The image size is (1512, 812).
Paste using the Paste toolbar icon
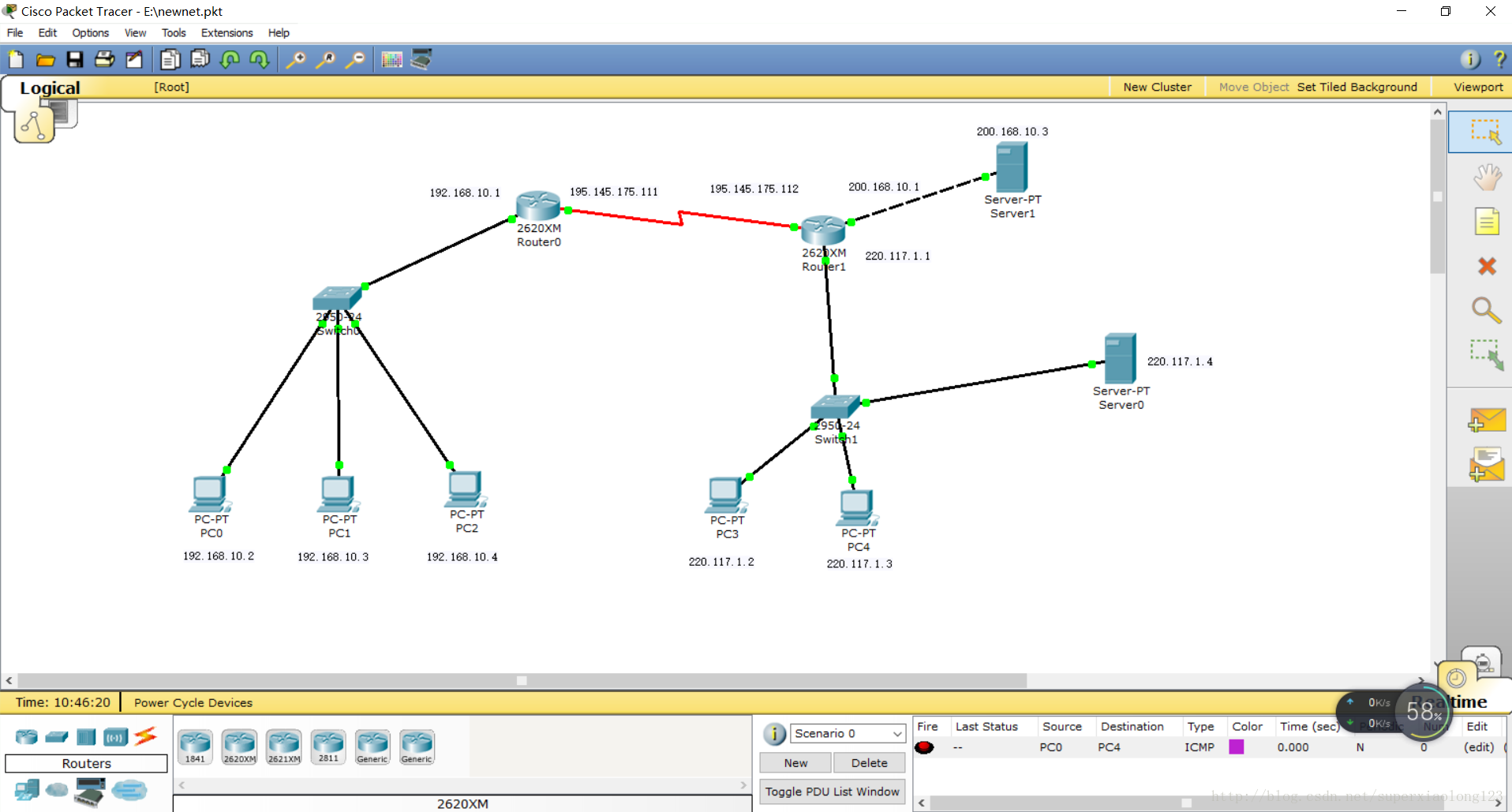(200, 59)
